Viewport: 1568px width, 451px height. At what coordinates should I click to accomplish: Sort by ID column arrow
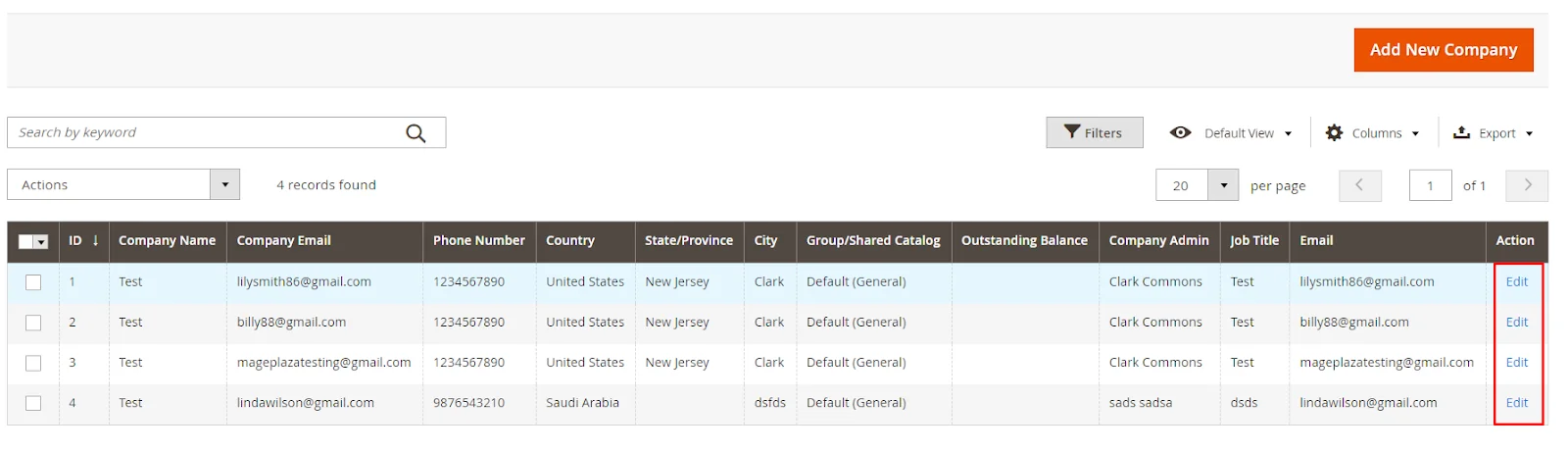tap(95, 240)
